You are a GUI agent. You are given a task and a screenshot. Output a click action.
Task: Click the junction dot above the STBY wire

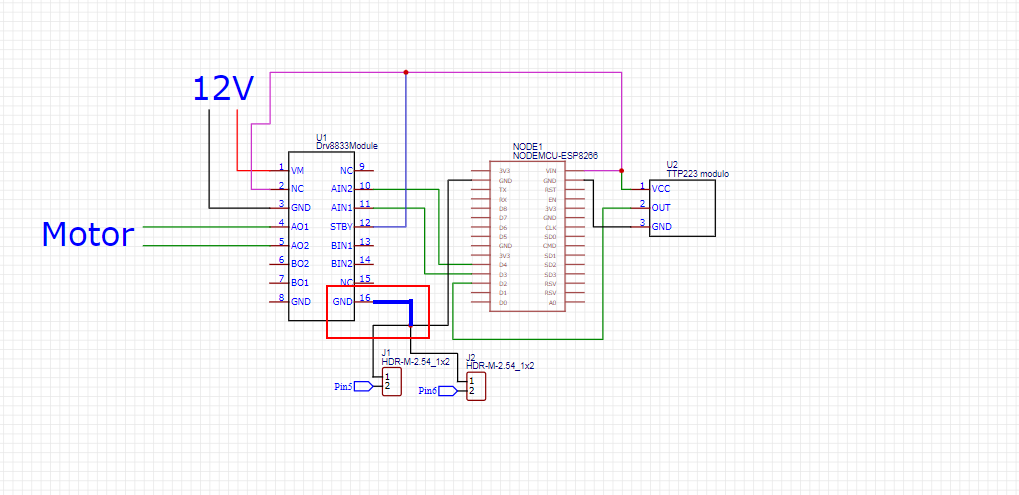[406, 72]
